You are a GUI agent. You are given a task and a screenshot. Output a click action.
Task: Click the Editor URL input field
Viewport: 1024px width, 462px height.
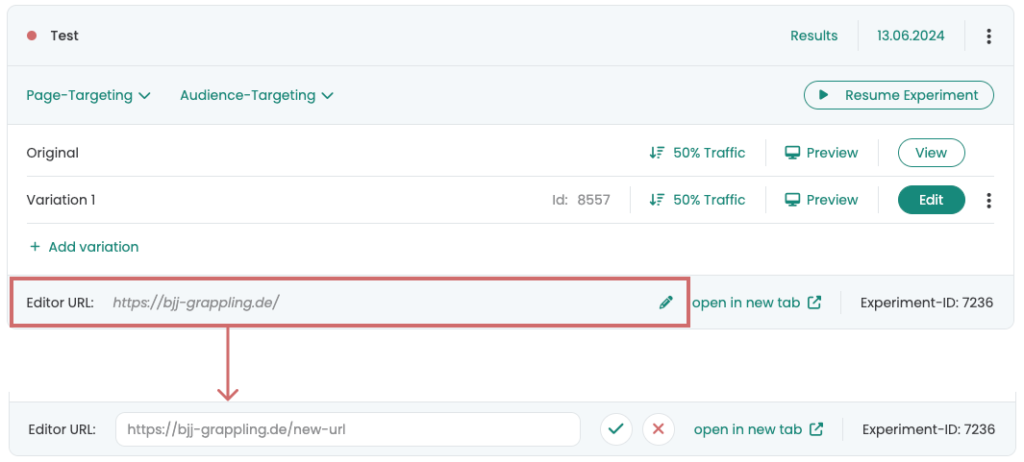(x=348, y=429)
